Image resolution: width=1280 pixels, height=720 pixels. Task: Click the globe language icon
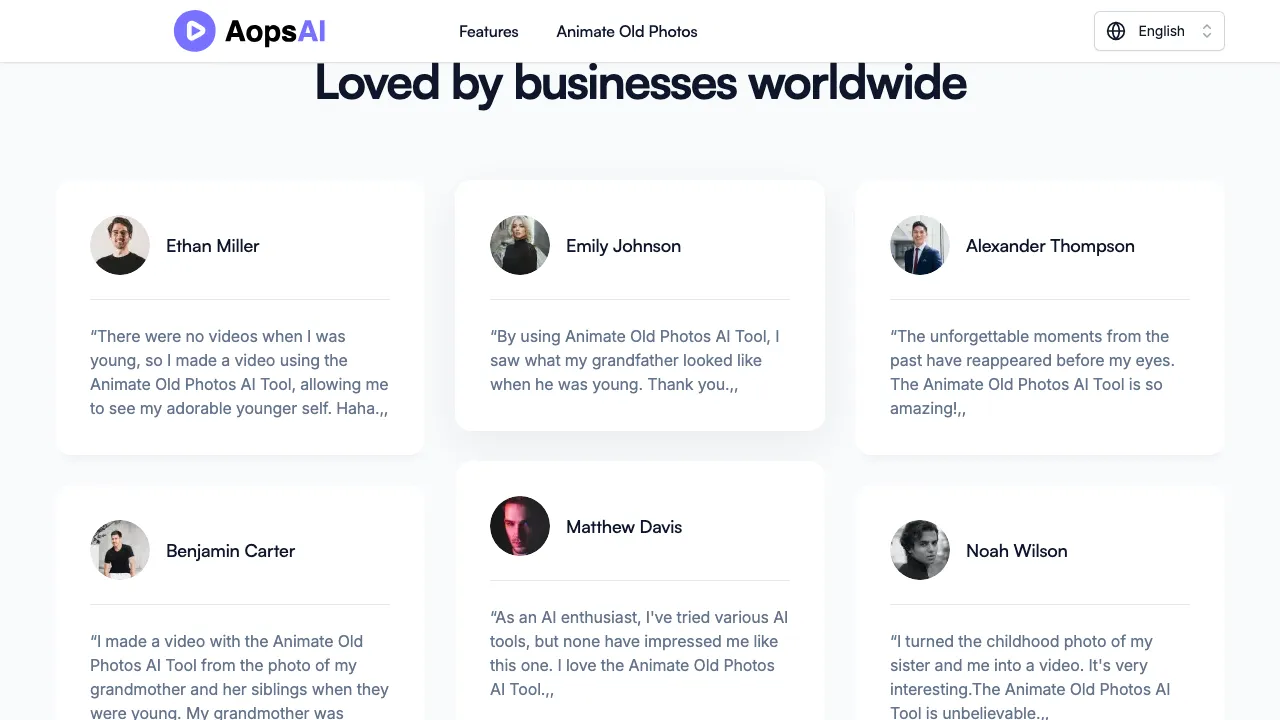click(1116, 31)
